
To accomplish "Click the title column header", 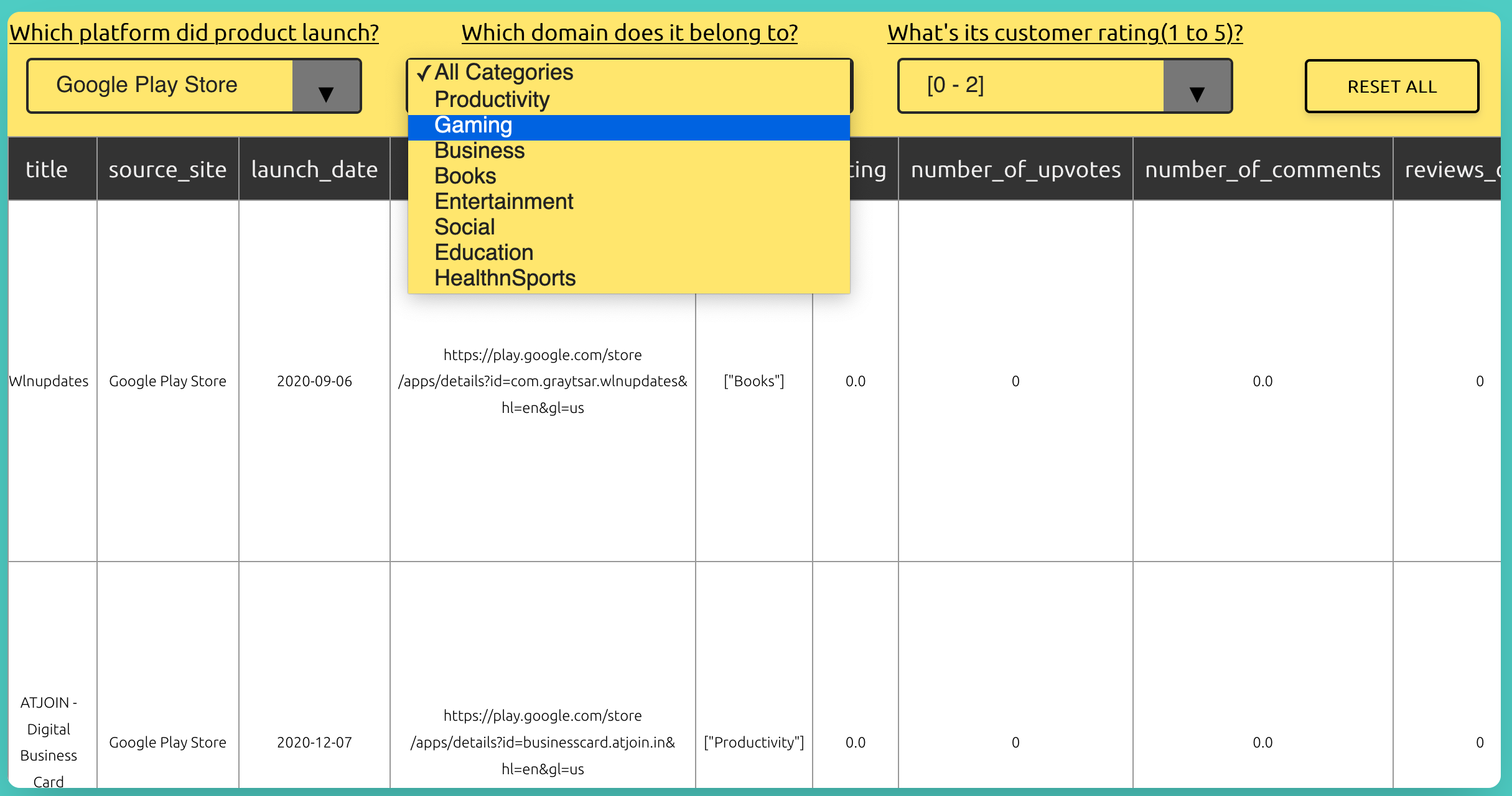I will pyautogui.click(x=47, y=170).
